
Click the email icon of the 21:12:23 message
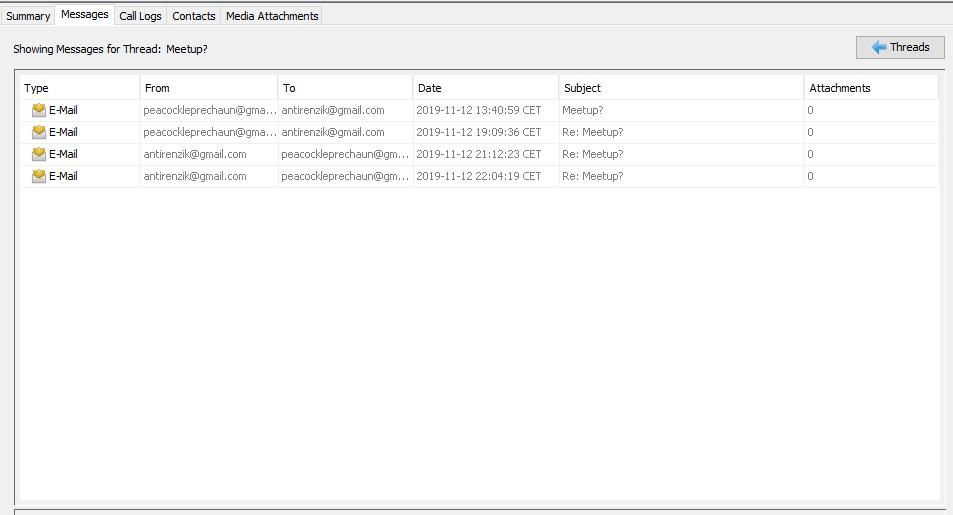tap(39, 154)
